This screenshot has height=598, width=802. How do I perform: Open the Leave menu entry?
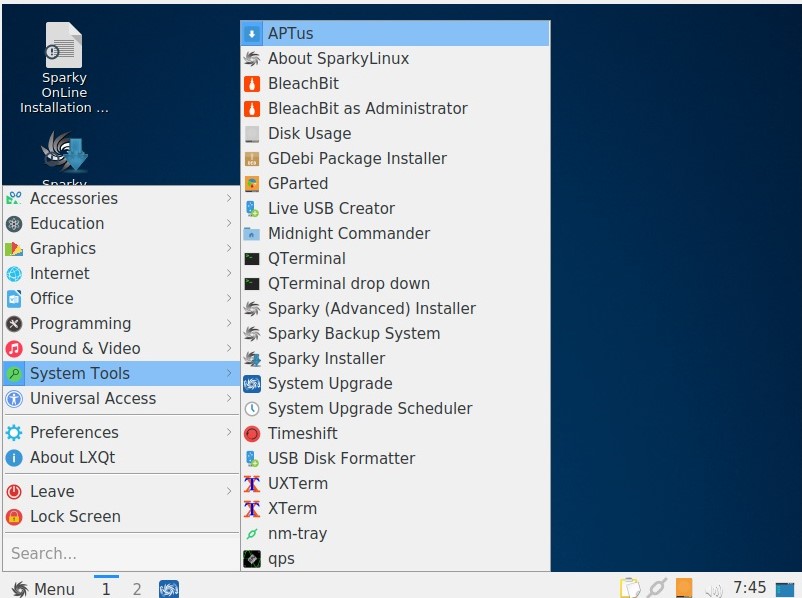point(121,492)
